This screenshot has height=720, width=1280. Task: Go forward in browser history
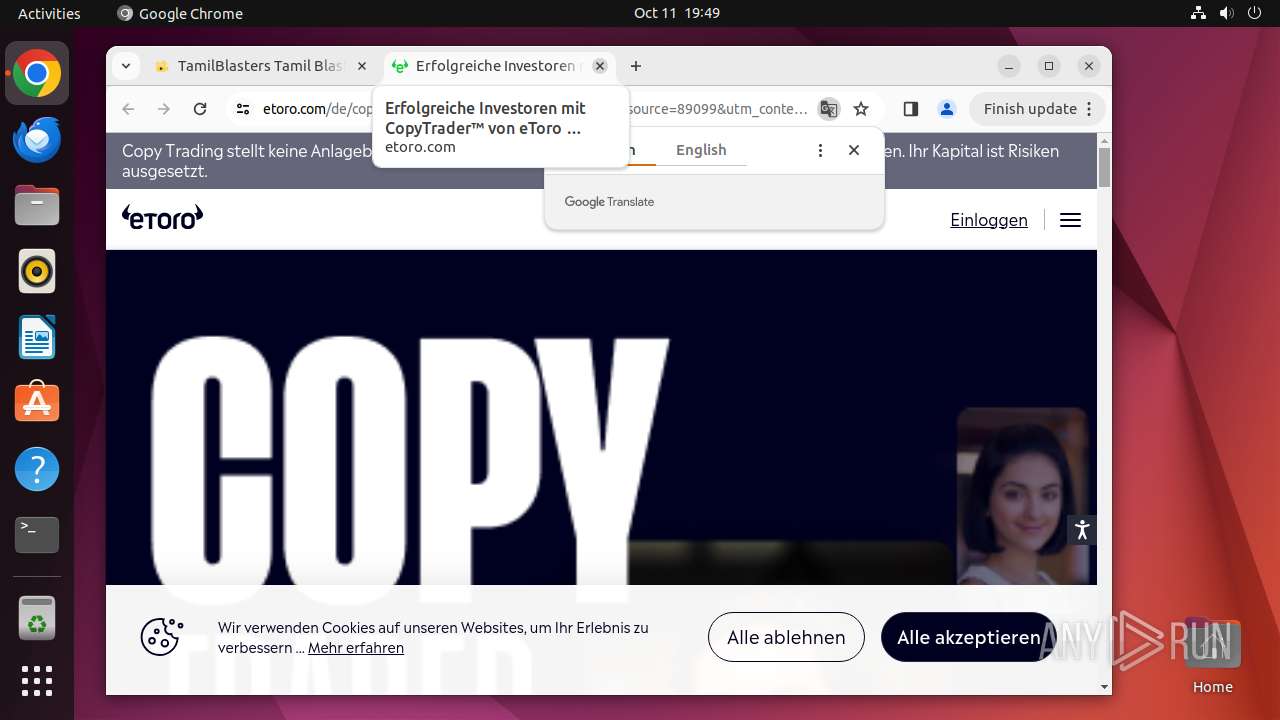164,109
